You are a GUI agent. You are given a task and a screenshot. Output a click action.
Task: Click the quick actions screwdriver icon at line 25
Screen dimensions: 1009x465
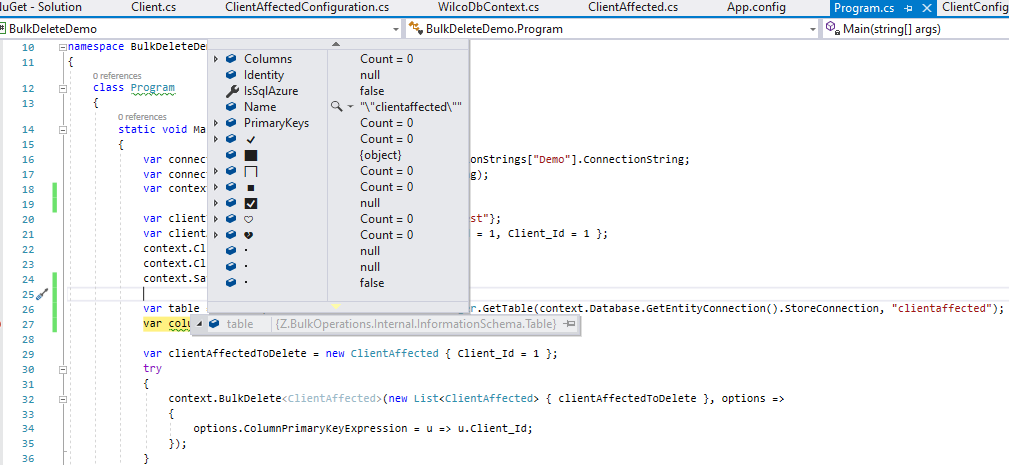pos(41,295)
